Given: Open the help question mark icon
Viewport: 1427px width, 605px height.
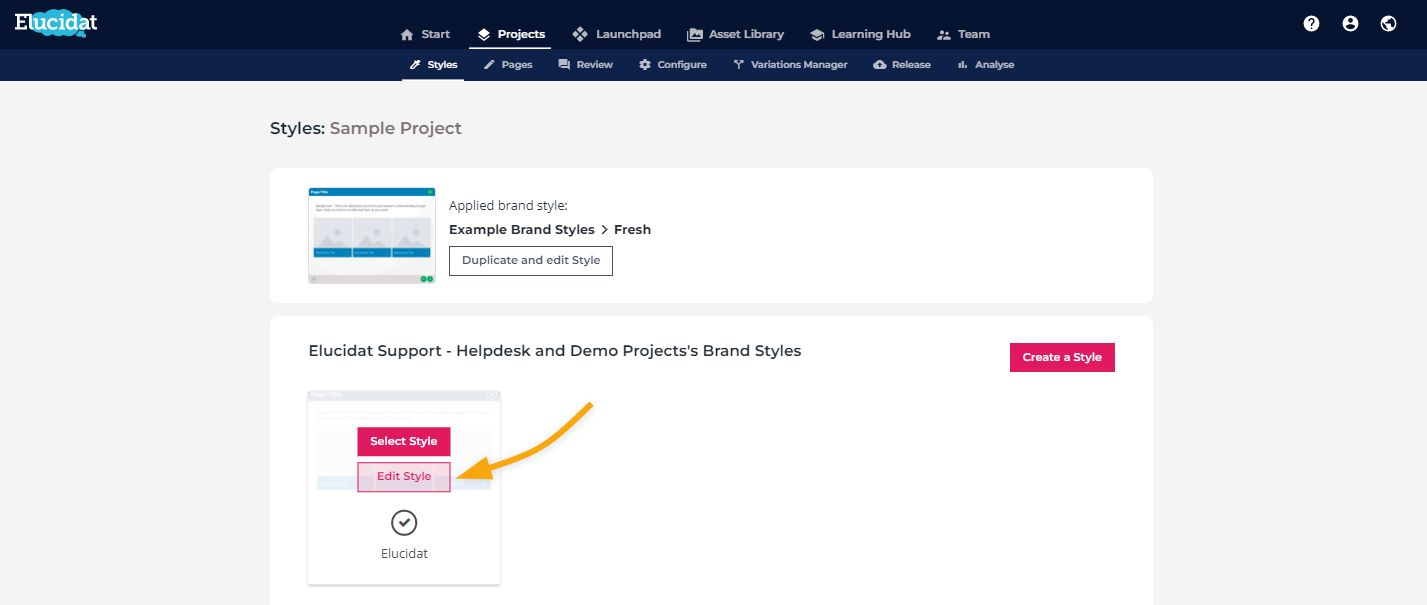Looking at the screenshot, I should [x=1312, y=24].
